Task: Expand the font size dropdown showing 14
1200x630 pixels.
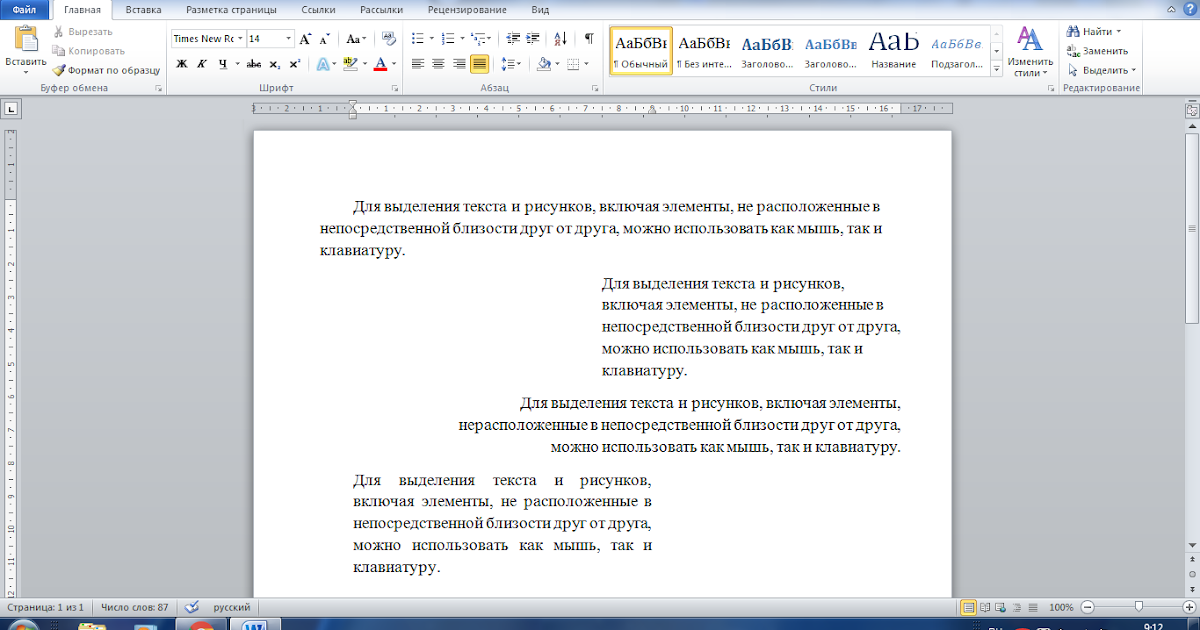Action: pos(289,39)
